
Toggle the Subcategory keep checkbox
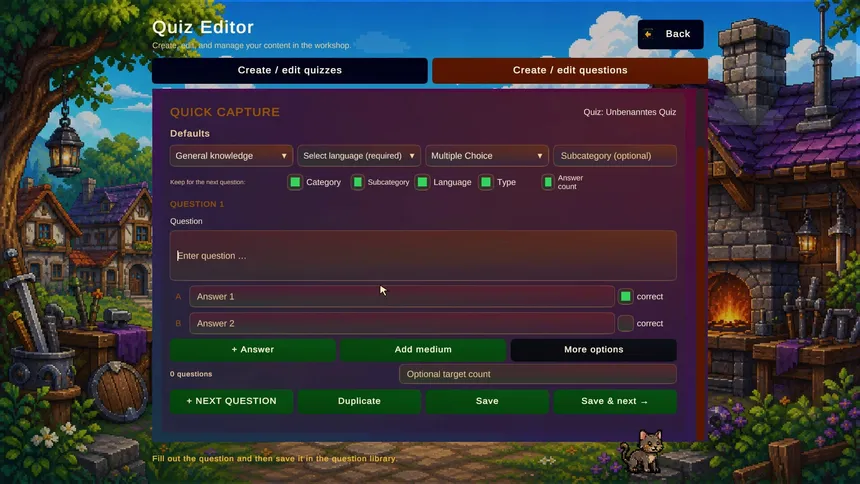click(357, 182)
